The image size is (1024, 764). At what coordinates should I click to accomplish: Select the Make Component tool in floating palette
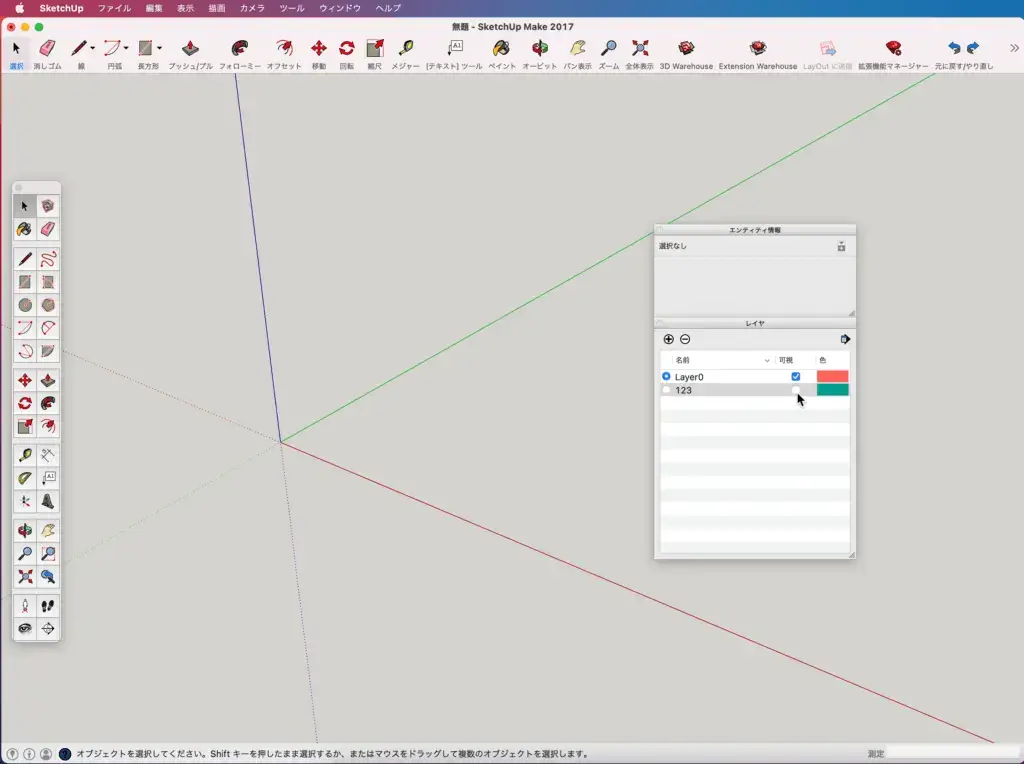tap(48, 206)
